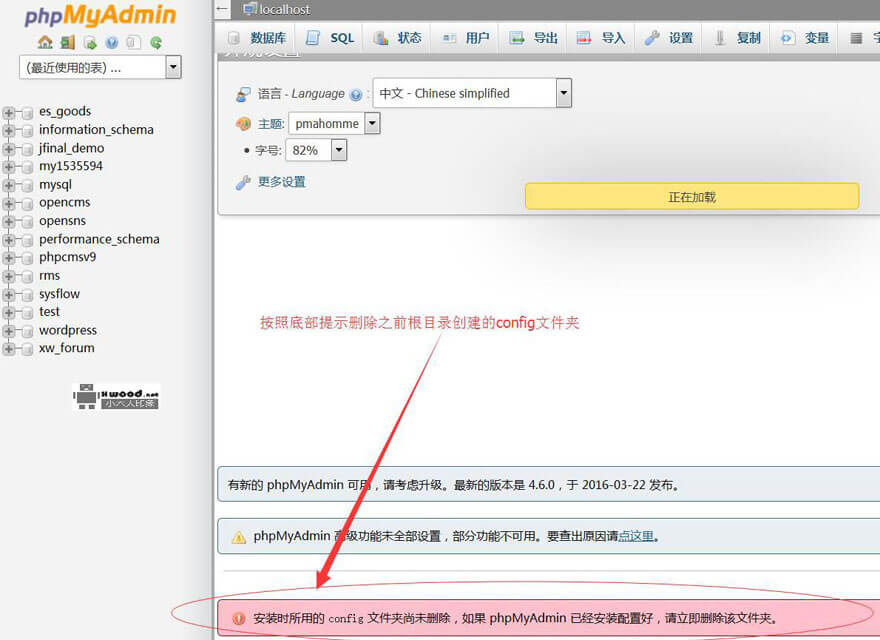Expand the jfinal_demo database node
880x640 pixels.
coord(8,149)
